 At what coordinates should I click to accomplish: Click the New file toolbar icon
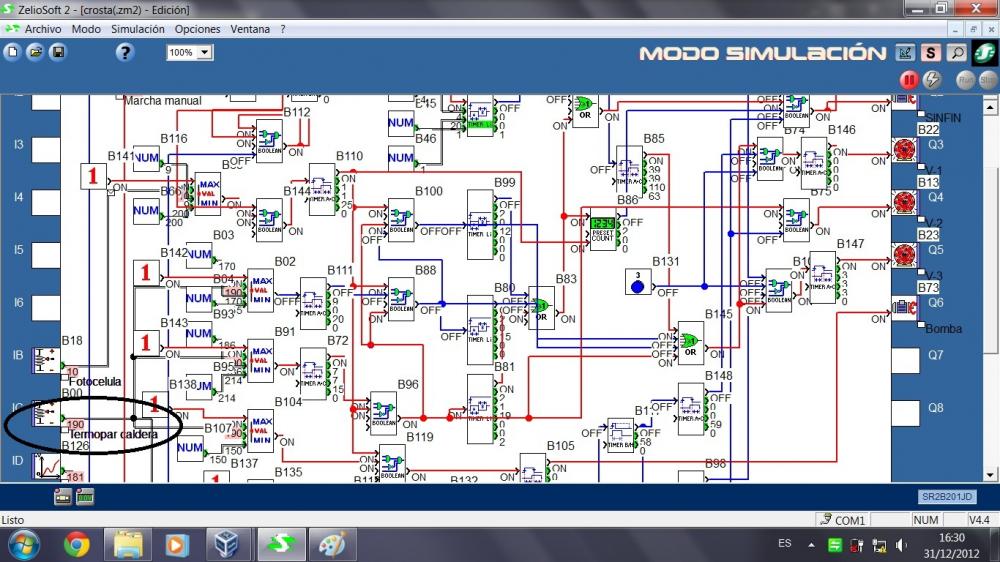pyautogui.click(x=12, y=52)
